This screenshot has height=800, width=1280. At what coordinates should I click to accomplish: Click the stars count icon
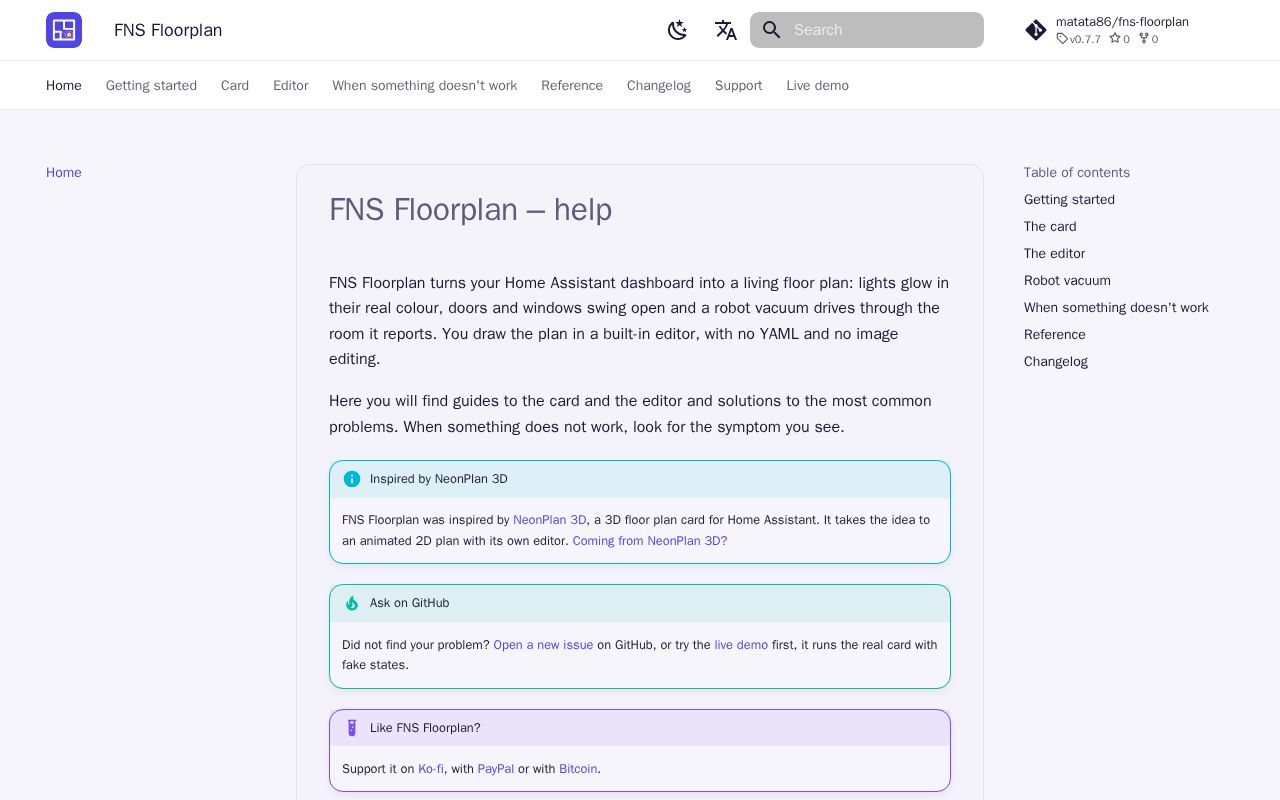point(1115,39)
